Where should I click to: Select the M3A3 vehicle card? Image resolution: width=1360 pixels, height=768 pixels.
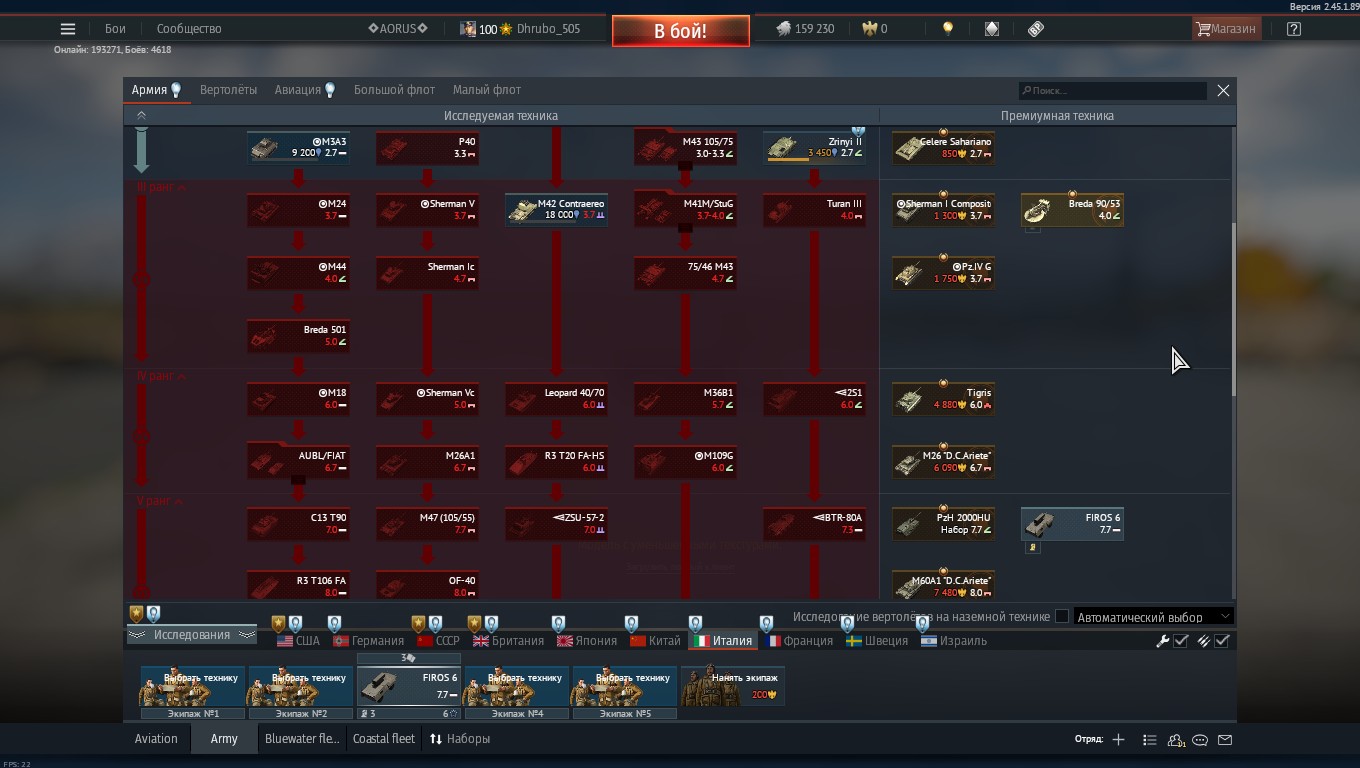(298, 147)
